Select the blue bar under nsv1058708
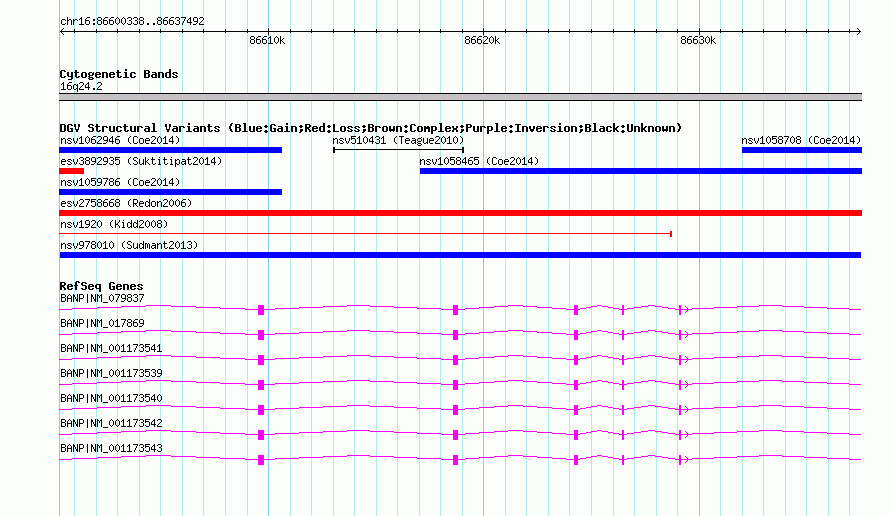The height and width of the screenshot is (516, 890). coord(801,150)
